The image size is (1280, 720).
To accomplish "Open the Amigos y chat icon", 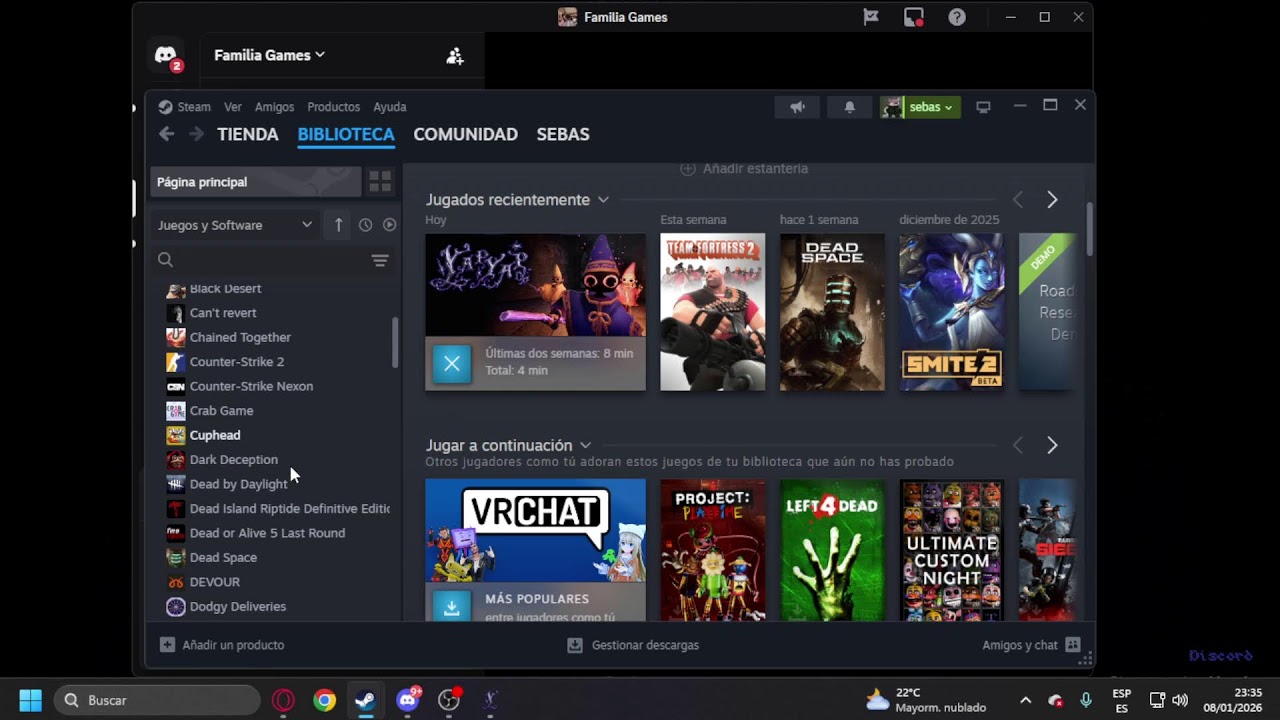I will click(x=1073, y=645).
